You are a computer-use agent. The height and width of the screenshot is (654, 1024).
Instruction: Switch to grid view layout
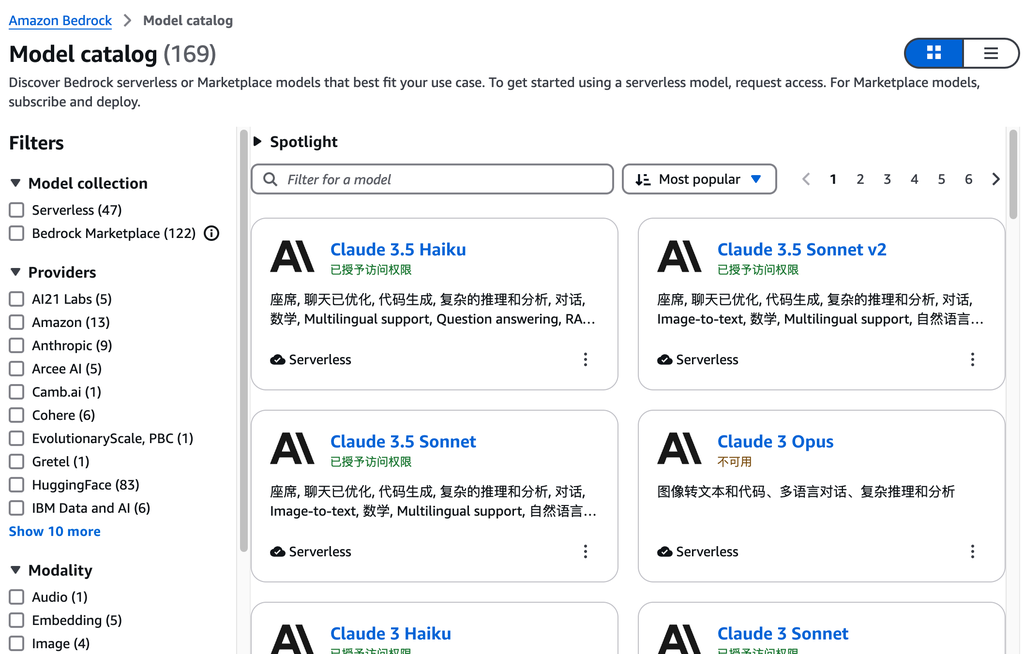(x=934, y=53)
